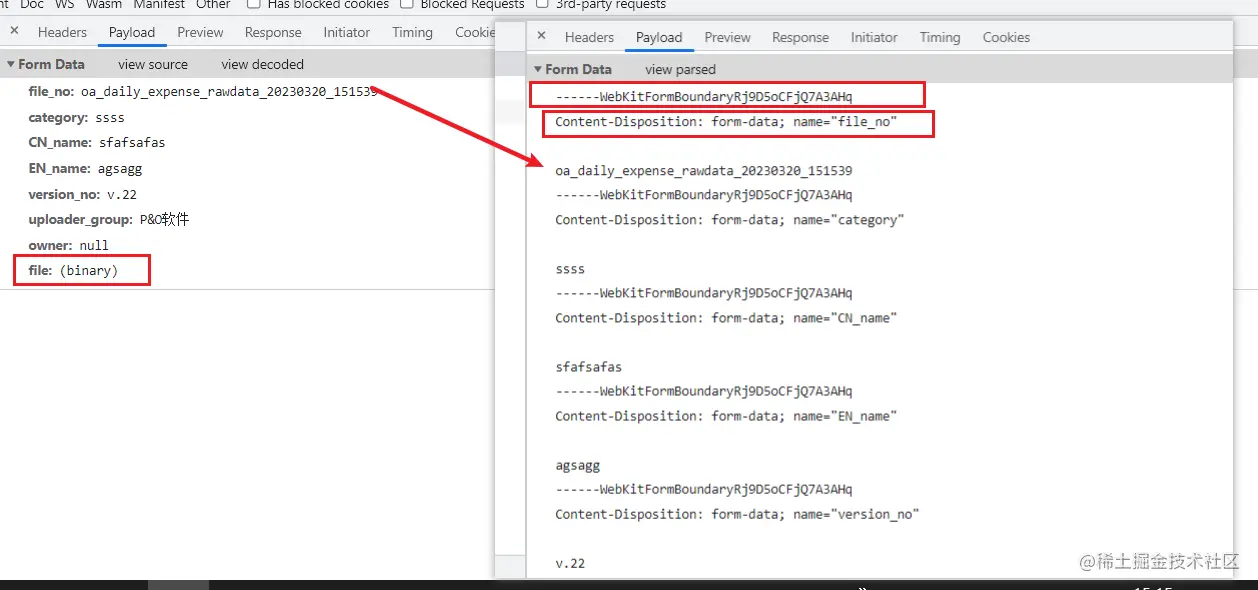Screen dimensions: 1258x590
Task: Show the Initiator tab in the front panel
Action: (874, 37)
